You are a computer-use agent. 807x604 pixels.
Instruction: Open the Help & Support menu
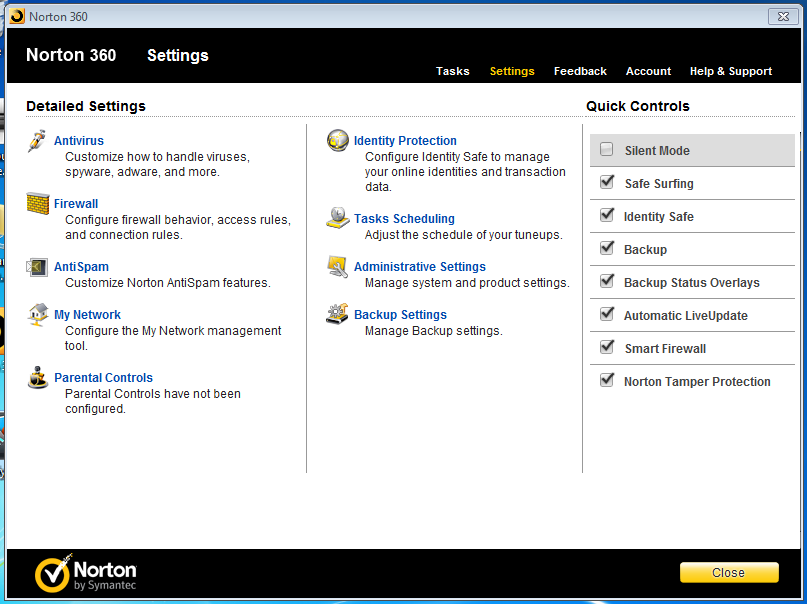tap(731, 71)
